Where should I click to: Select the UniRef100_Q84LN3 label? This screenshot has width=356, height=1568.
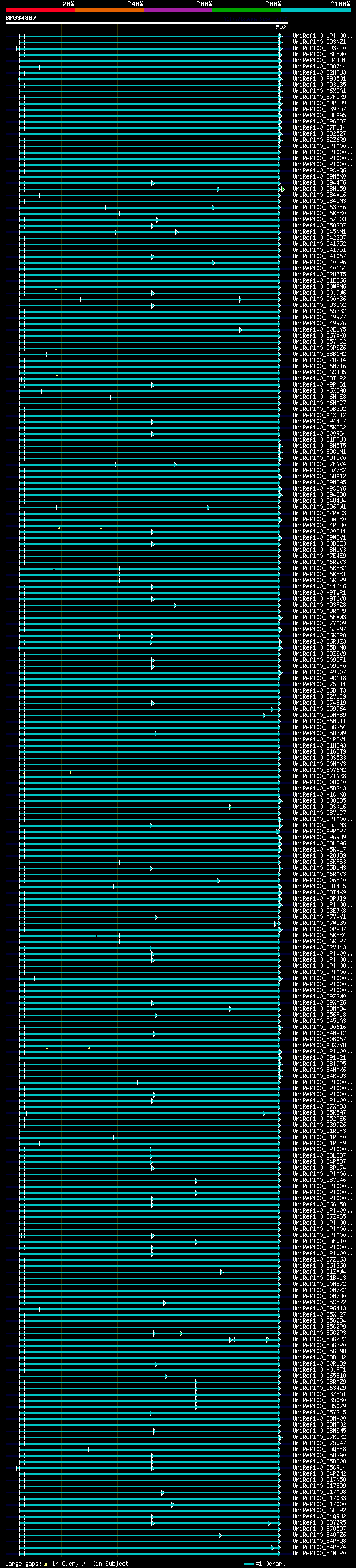[319, 201]
